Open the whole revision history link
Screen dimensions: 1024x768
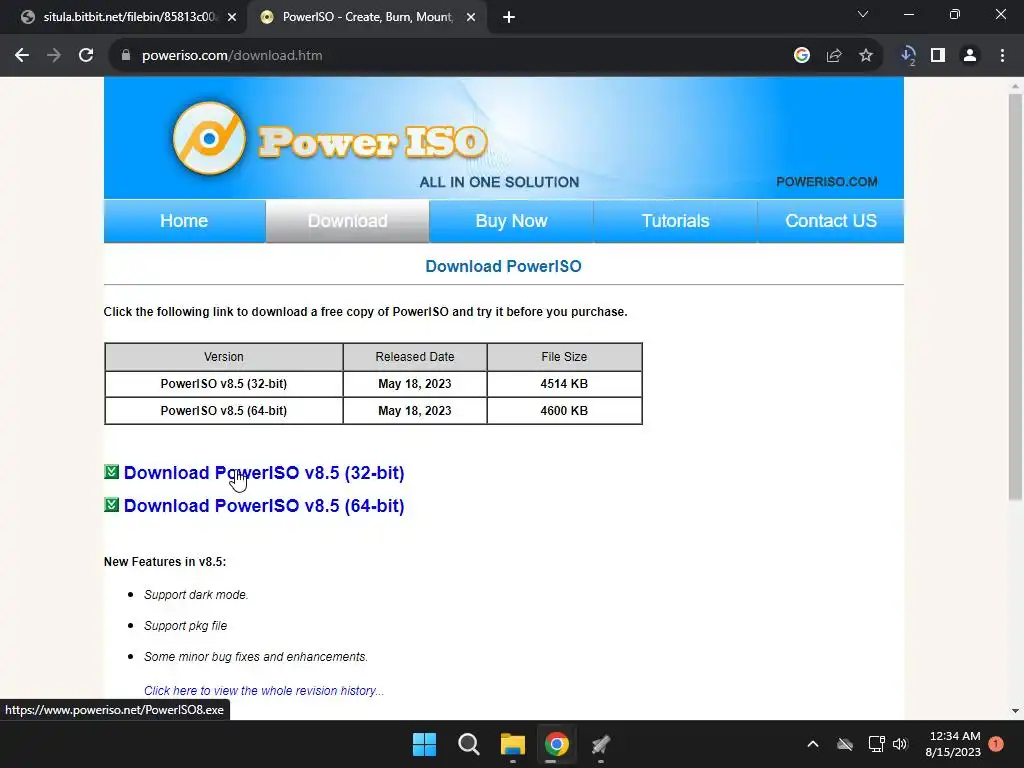click(x=264, y=691)
